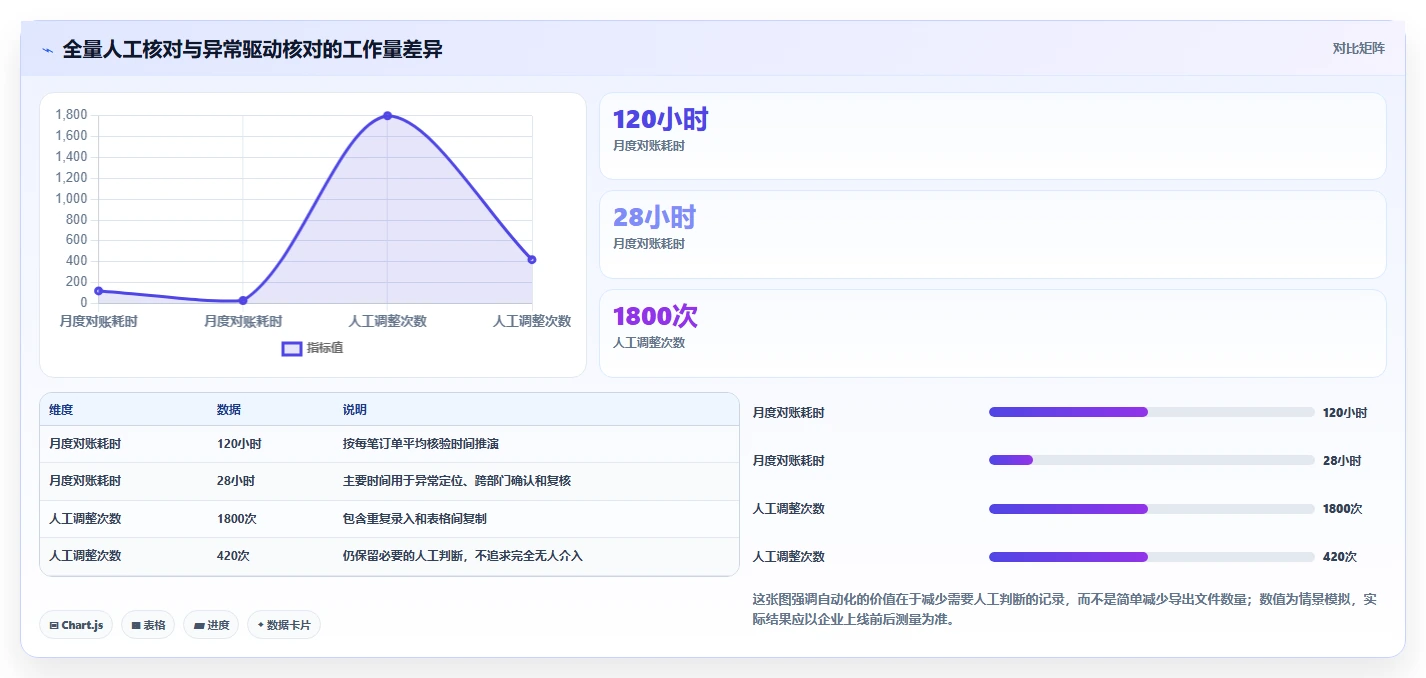Click the 维度 column header in the table
Image resolution: width=1426 pixels, height=678 pixels.
pyautogui.click(x=61, y=410)
